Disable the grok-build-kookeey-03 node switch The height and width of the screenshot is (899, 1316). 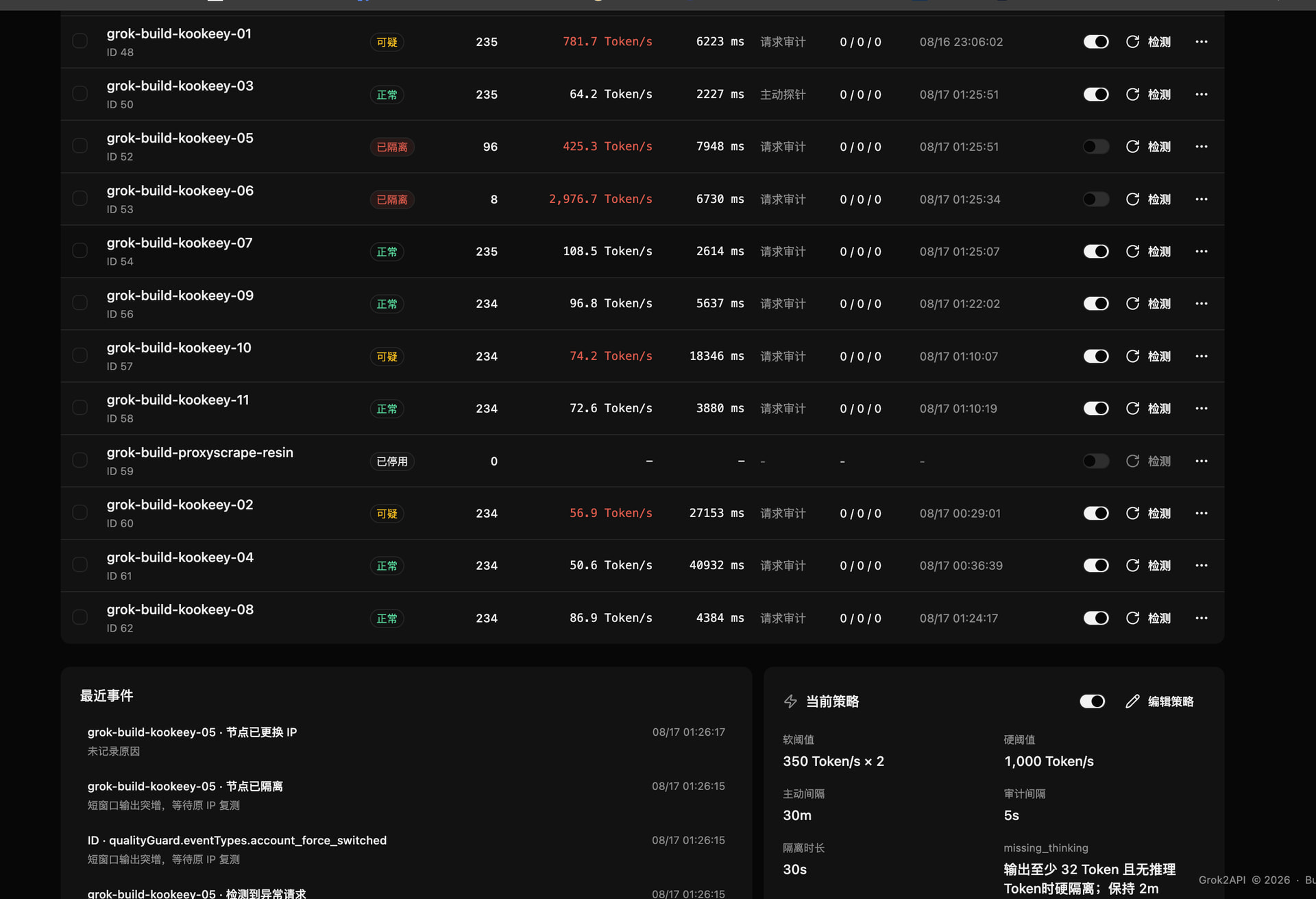pos(1095,95)
